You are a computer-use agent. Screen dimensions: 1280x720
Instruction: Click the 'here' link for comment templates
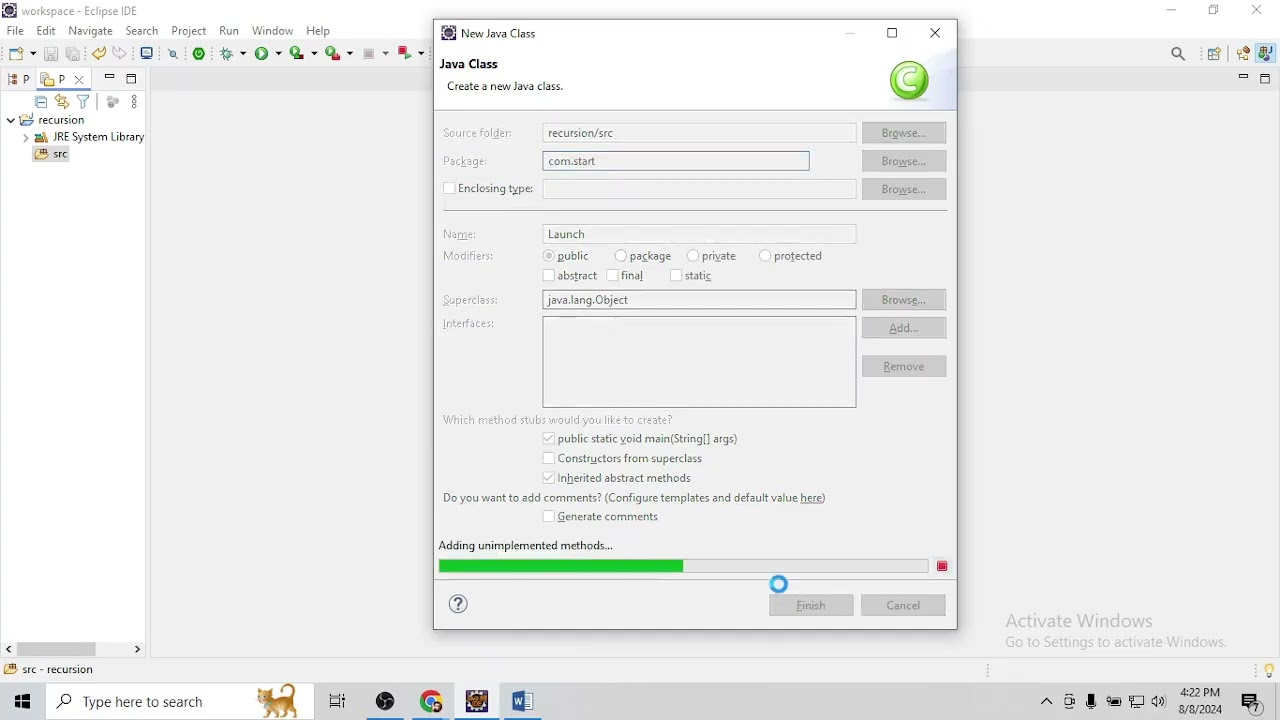811,498
